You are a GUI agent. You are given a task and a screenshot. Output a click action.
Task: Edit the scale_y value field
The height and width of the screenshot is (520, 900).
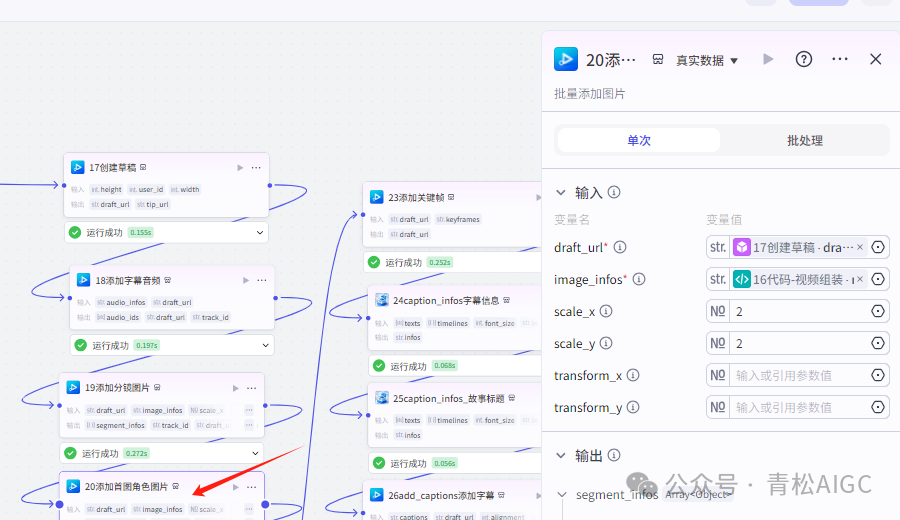coord(800,343)
